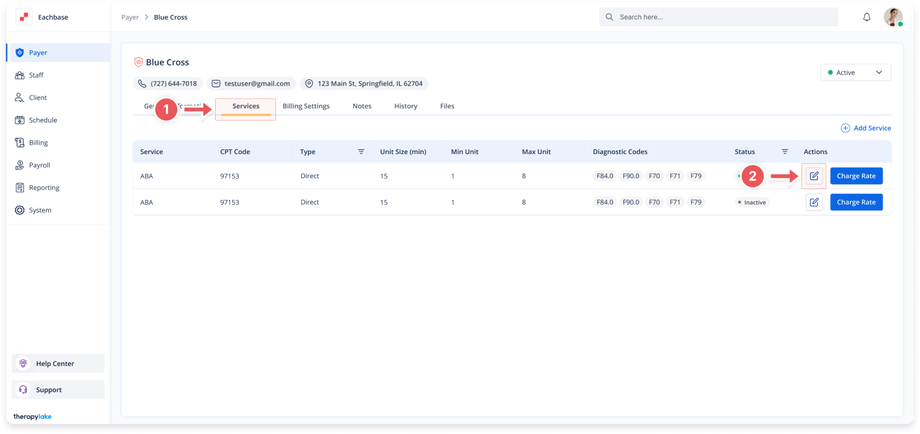Click CPT Code column header
Viewport: 920px width, 434px height.
235,152
